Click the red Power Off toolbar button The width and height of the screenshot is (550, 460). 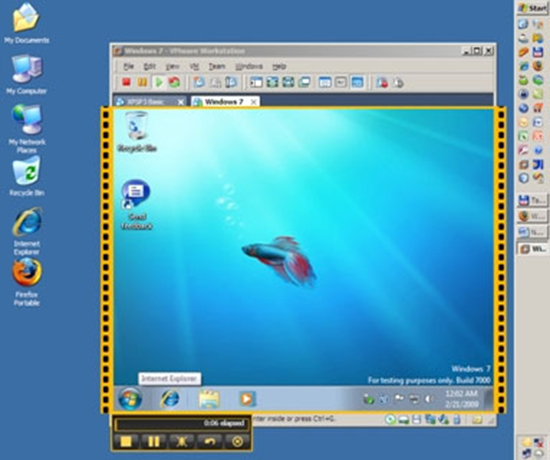pos(126,82)
